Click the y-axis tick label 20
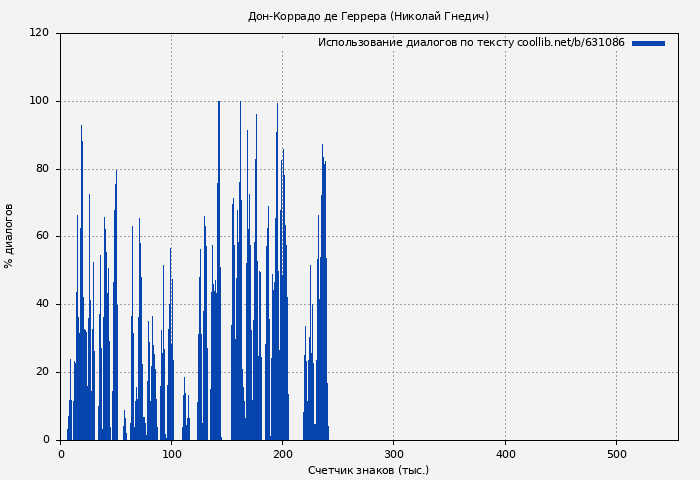Viewport: 700px width, 480px height. pyautogui.click(x=42, y=372)
